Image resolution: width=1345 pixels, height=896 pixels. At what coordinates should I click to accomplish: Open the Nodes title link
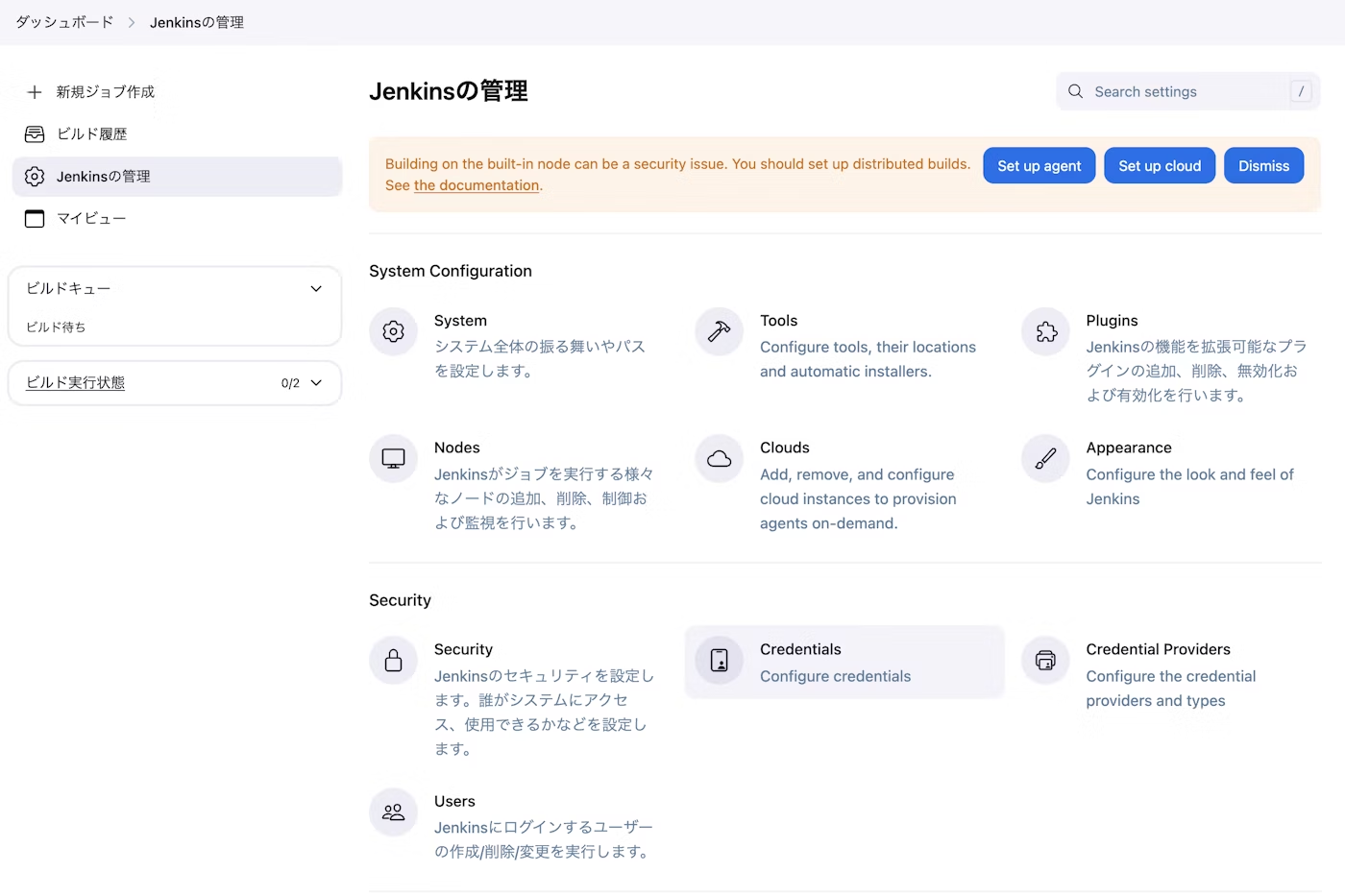pyautogui.click(x=457, y=448)
